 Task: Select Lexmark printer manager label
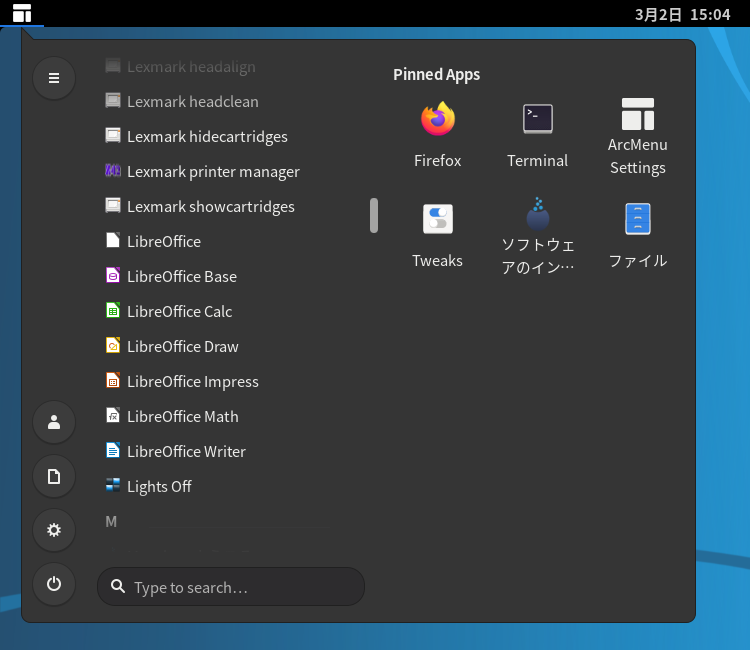(x=213, y=172)
